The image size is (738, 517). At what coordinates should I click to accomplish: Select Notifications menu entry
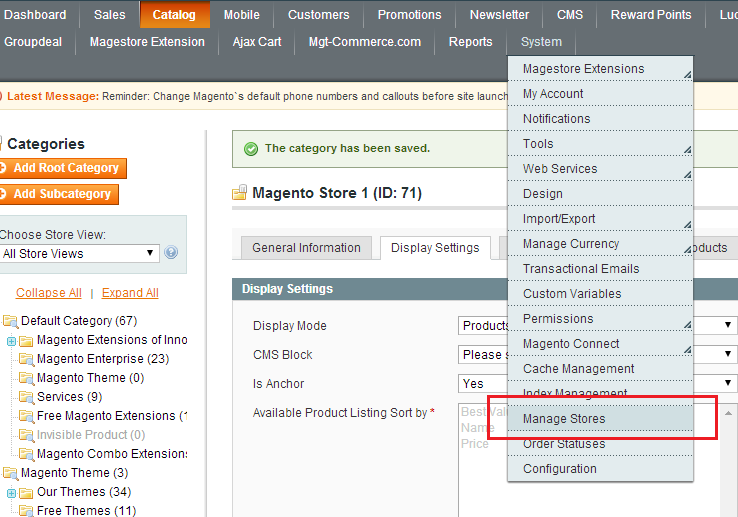click(600, 119)
